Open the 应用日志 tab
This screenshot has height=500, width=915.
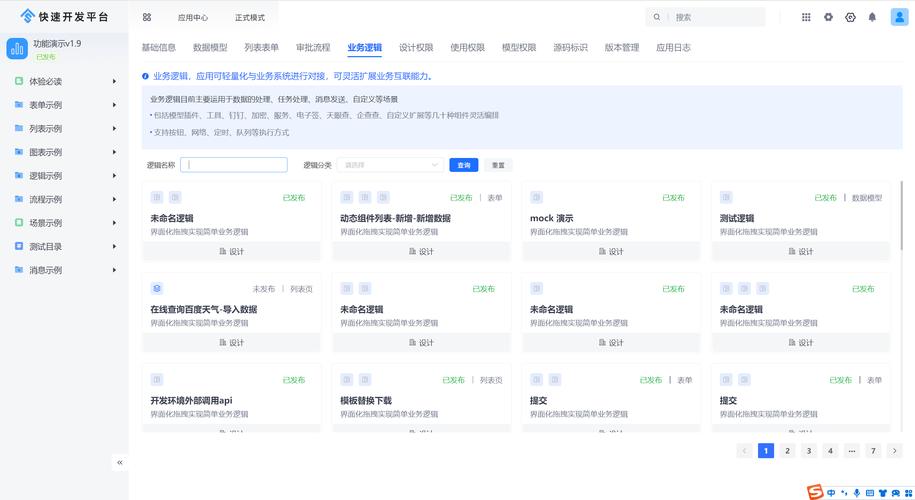point(673,47)
